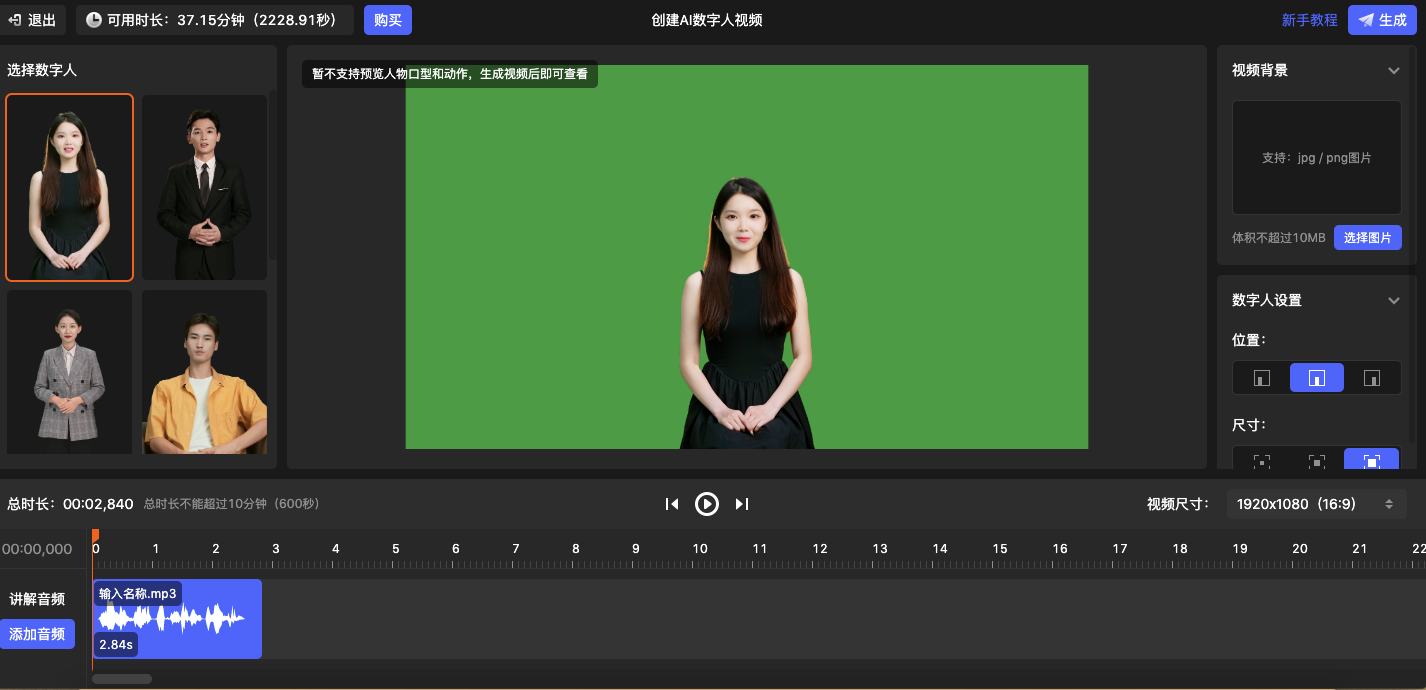
Task: Choose the large size option icon
Action: click(x=1372, y=461)
